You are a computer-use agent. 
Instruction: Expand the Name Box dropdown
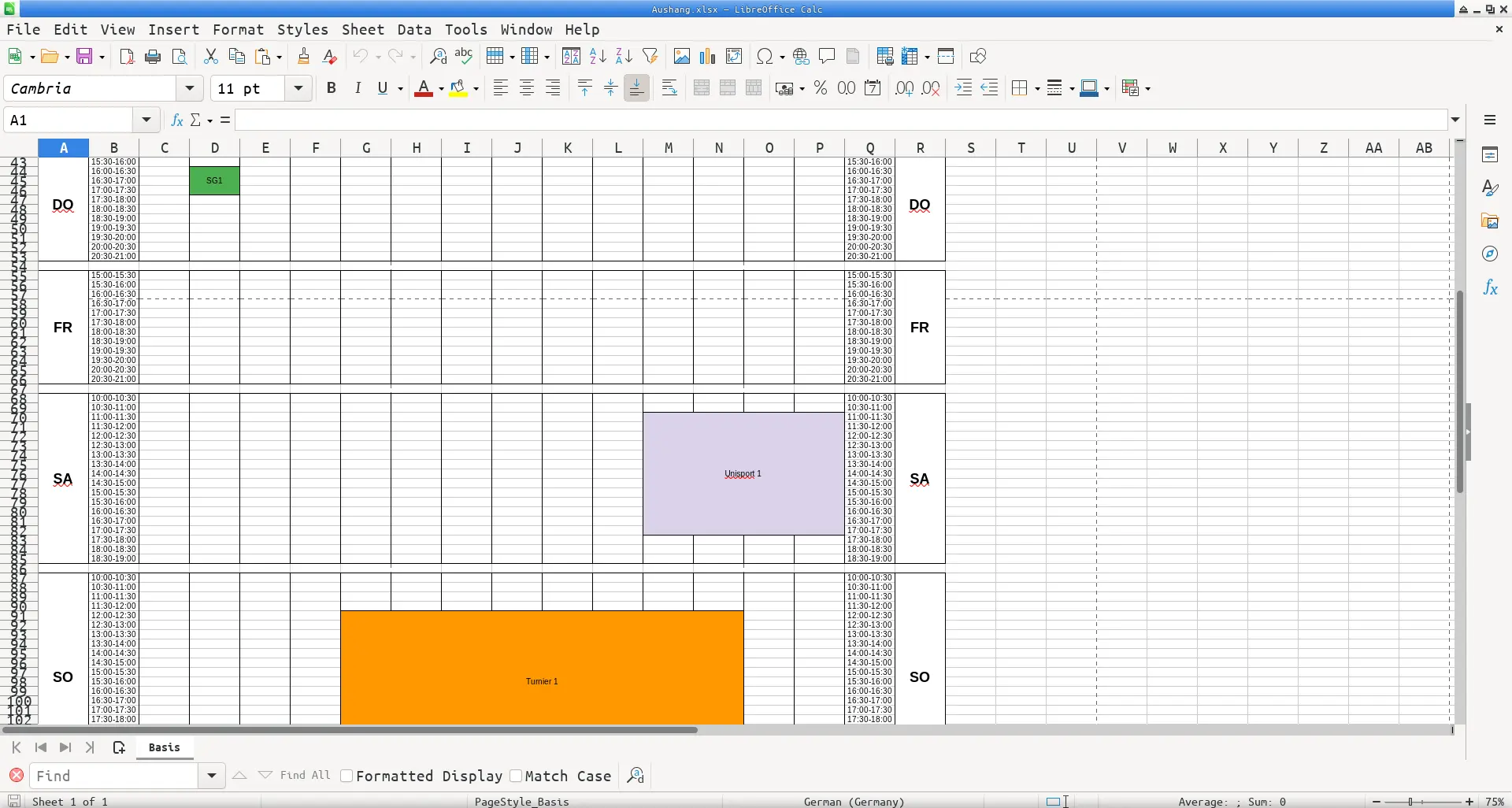(x=146, y=120)
